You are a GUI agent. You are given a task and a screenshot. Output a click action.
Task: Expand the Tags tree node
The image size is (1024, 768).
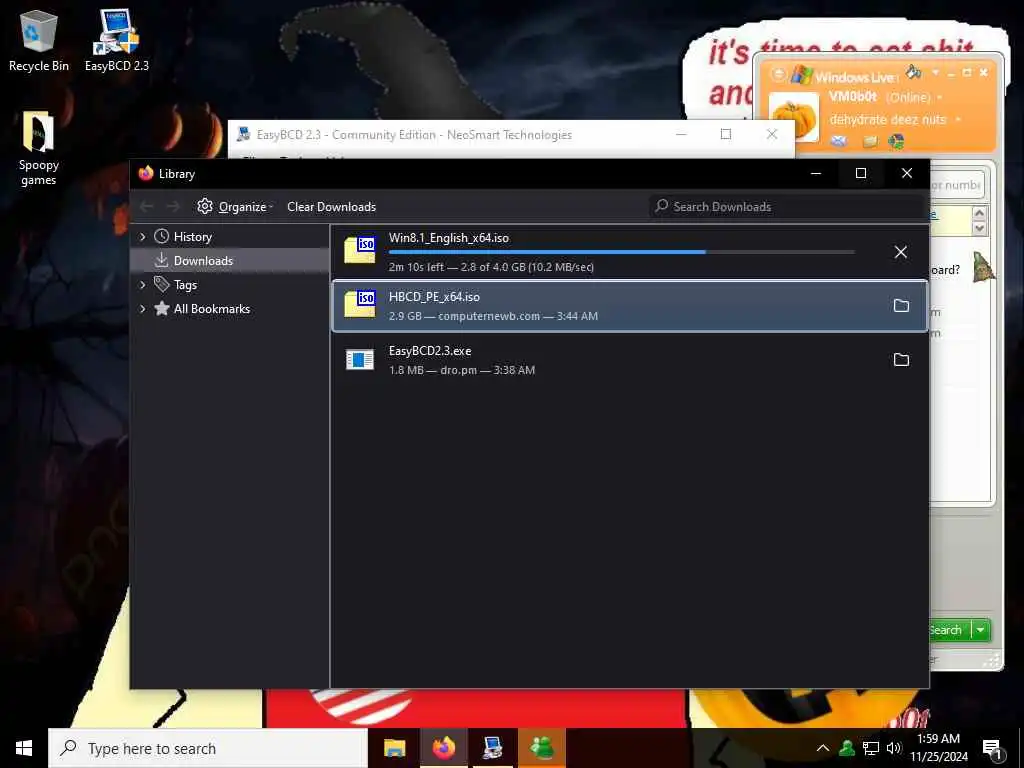pos(142,285)
